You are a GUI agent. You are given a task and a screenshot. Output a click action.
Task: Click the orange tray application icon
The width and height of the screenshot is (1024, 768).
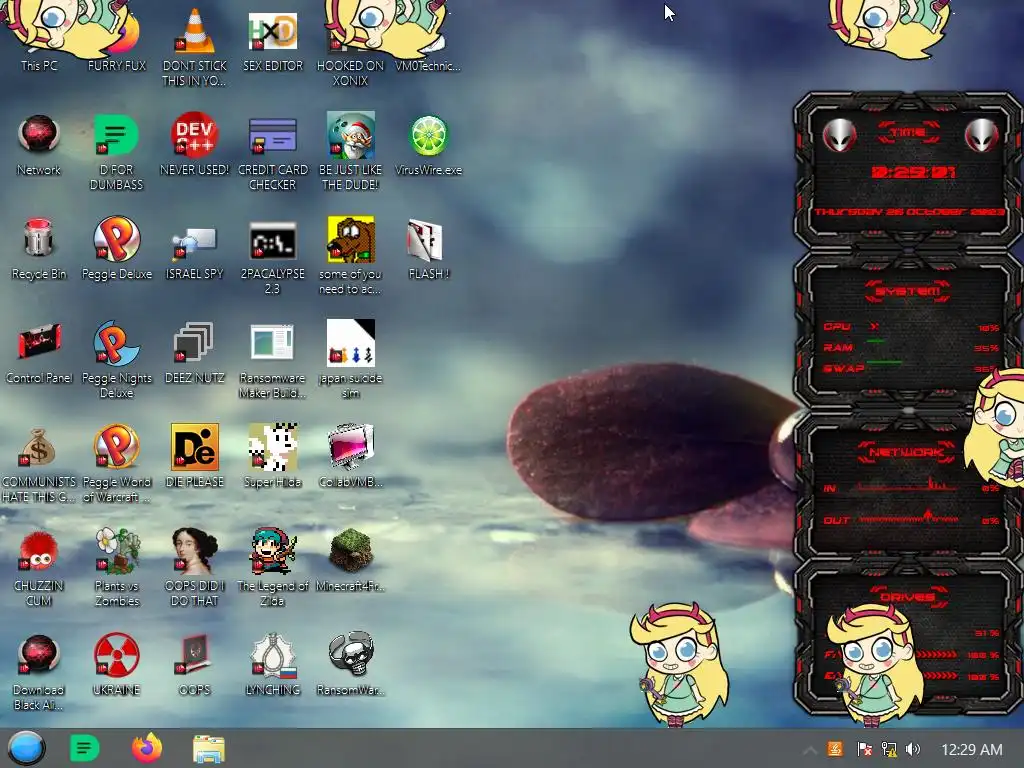(x=835, y=749)
